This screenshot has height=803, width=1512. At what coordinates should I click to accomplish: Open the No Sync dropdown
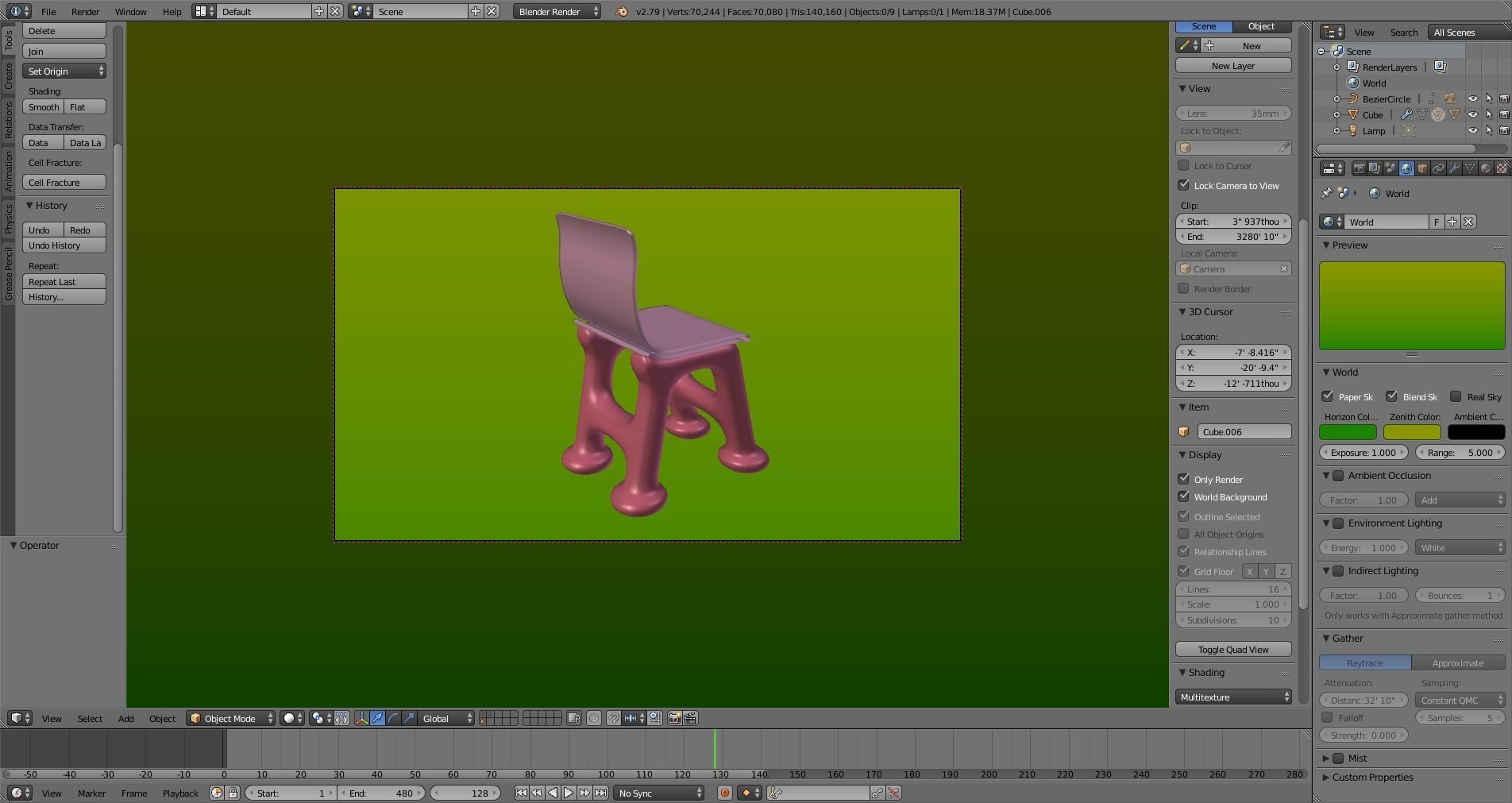coord(658,793)
